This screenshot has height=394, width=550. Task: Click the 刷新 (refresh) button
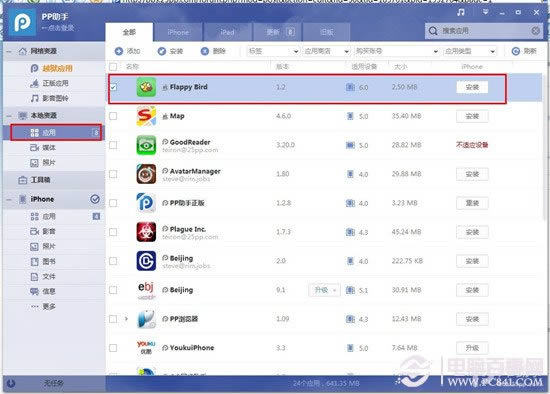524,51
